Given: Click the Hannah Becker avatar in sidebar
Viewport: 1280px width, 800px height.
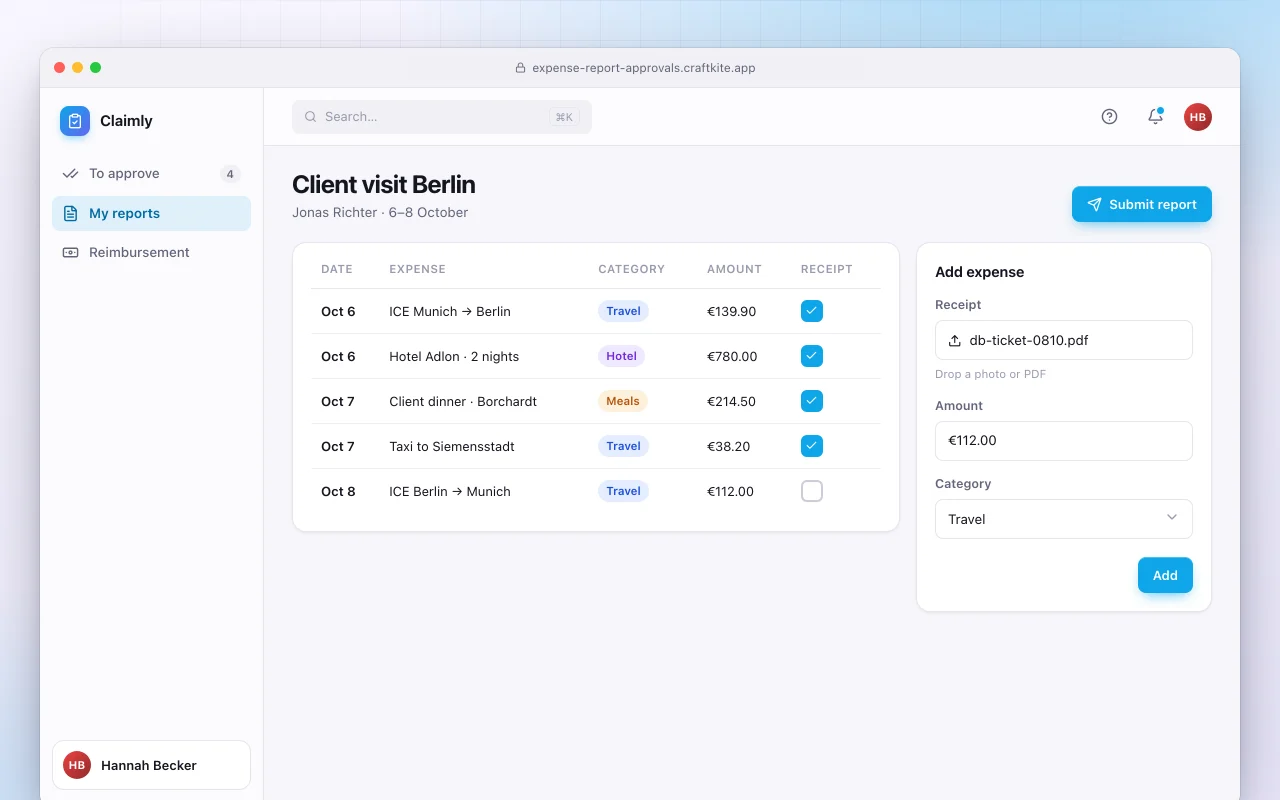Looking at the screenshot, I should tap(77, 765).
